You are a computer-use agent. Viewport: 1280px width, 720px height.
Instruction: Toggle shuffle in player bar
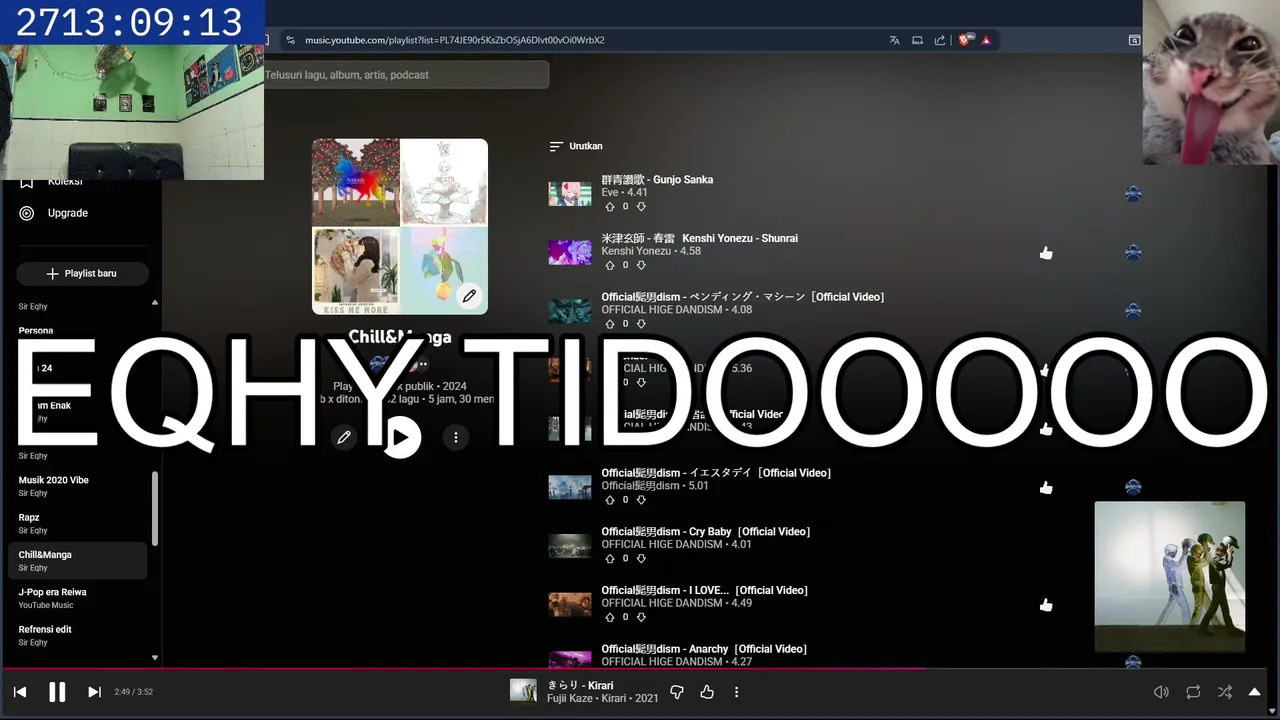click(1225, 692)
